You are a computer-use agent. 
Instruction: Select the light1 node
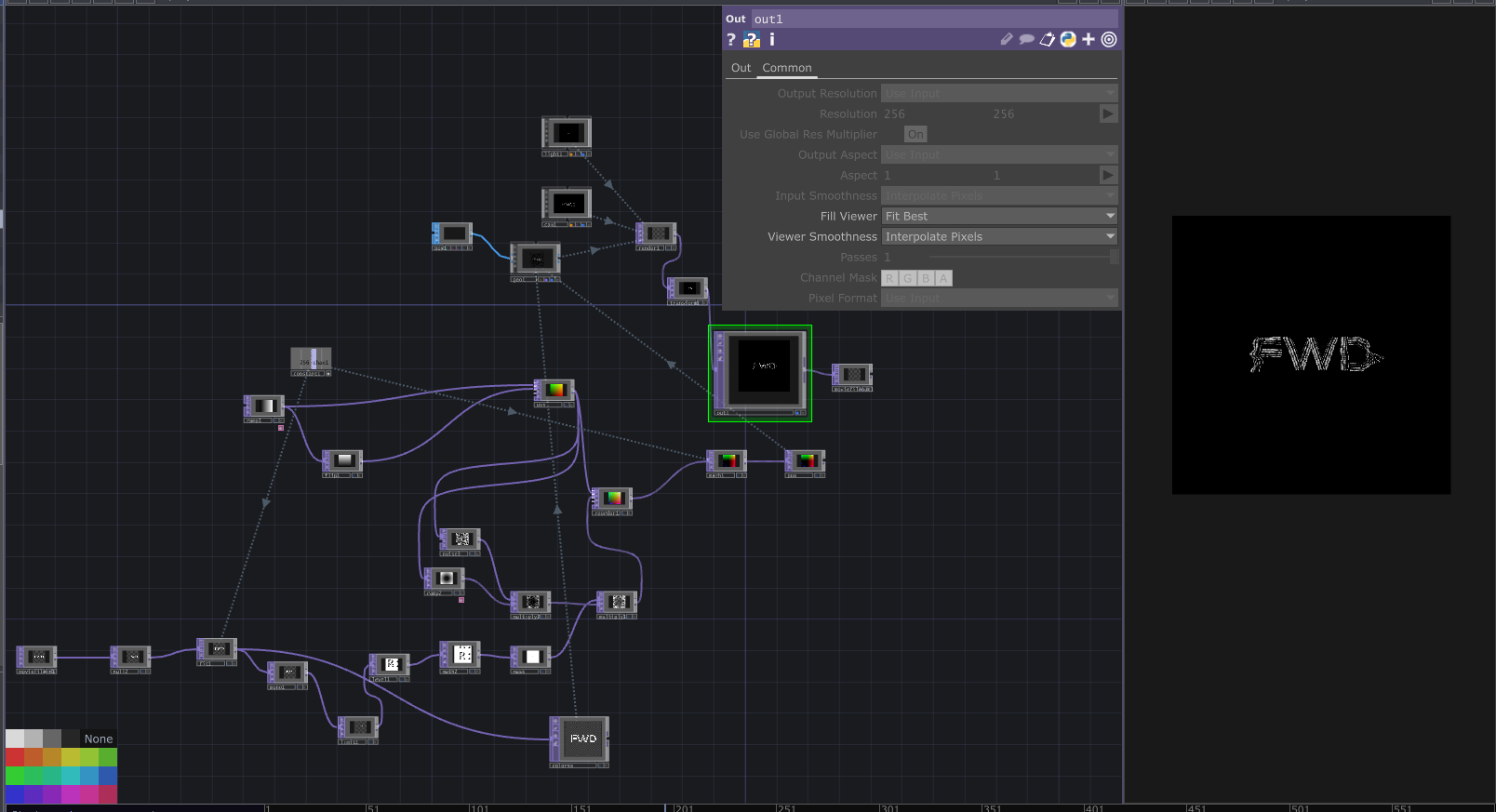tap(567, 135)
